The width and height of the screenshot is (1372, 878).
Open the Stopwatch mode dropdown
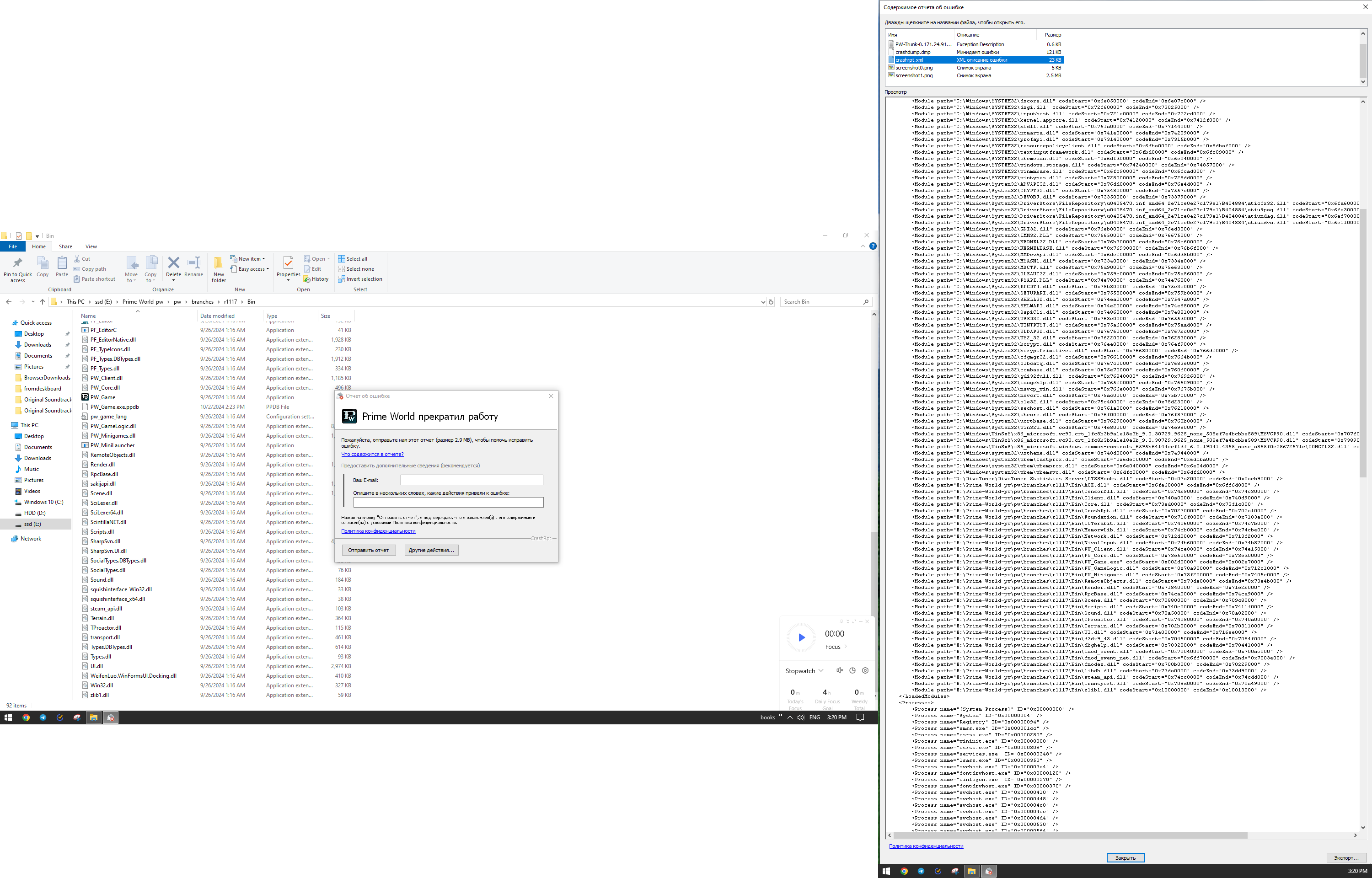pyautogui.click(x=804, y=671)
